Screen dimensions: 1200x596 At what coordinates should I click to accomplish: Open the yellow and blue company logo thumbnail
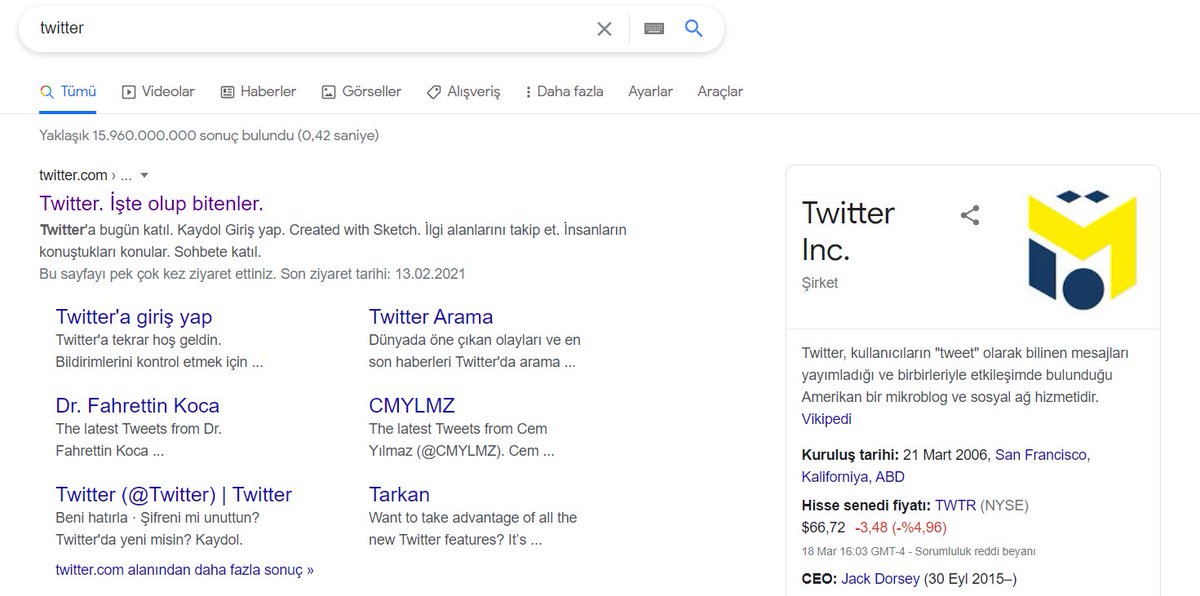click(x=1083, y=249)
